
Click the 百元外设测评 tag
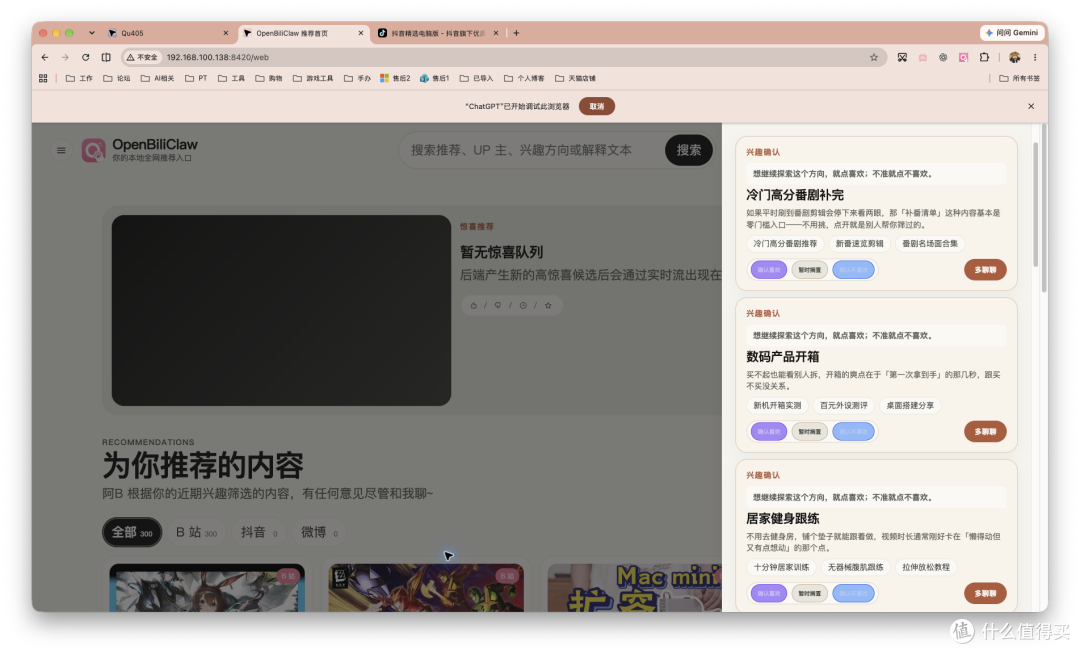[844, 405]
